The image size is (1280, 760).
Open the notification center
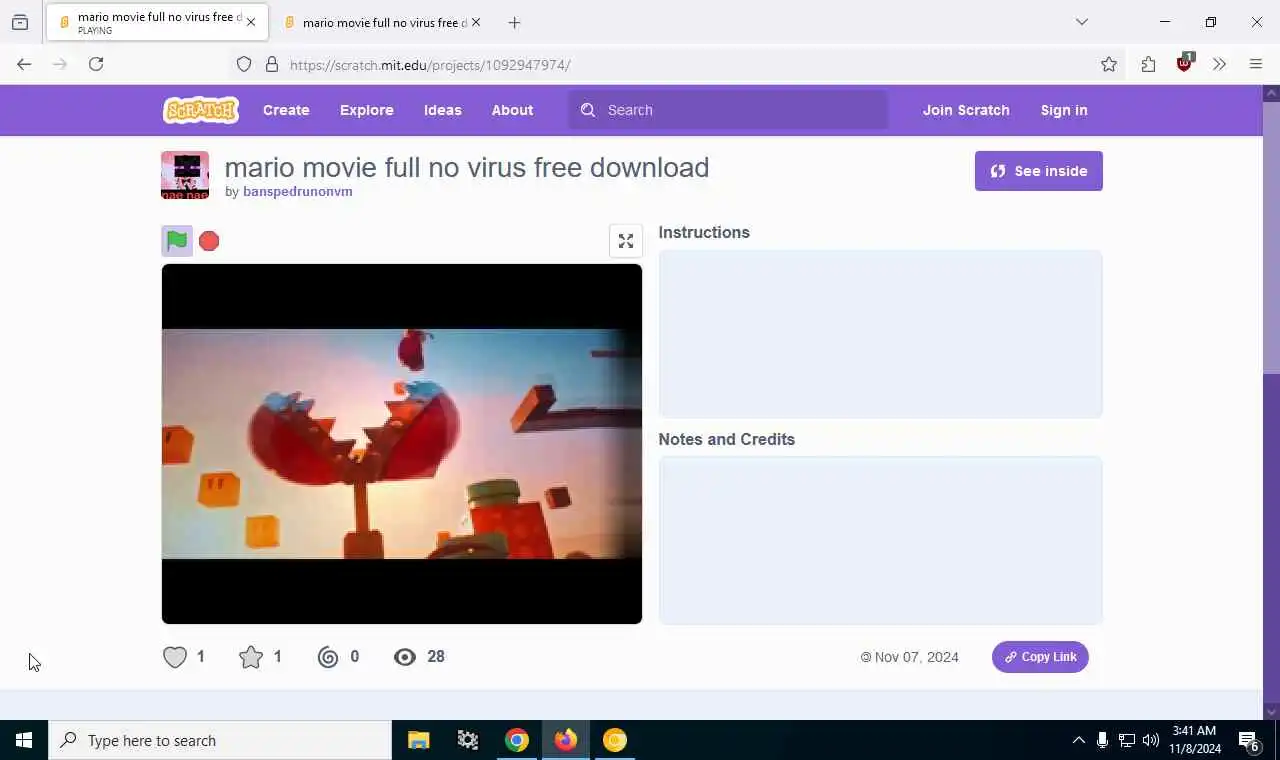[1250, 740]
